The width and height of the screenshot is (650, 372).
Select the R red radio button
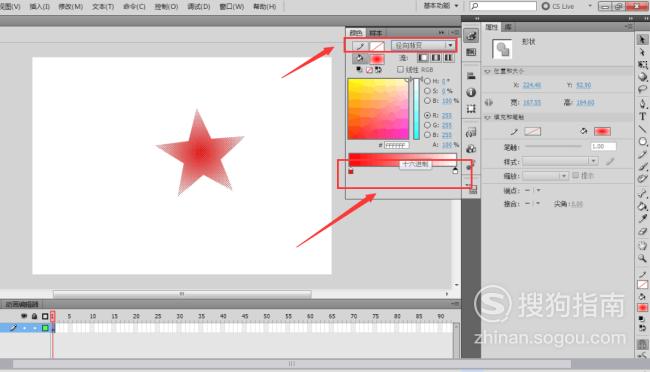(427, 115)
